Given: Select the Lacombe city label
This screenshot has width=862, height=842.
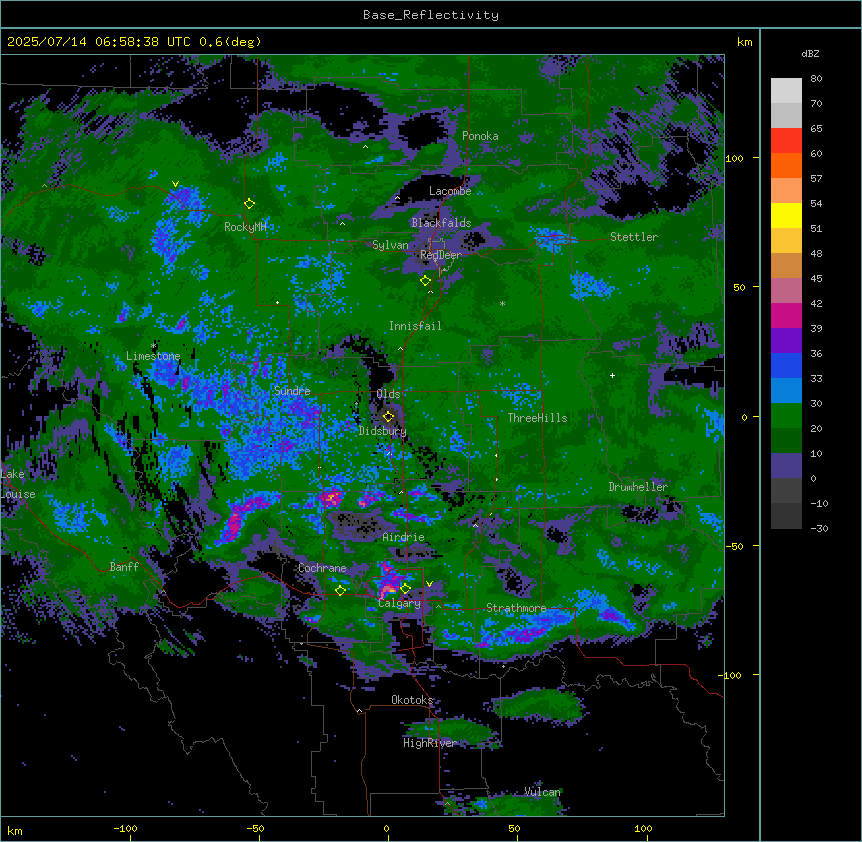Looking at the screenshot, I should pyautogui.click(x=450, y=191).
